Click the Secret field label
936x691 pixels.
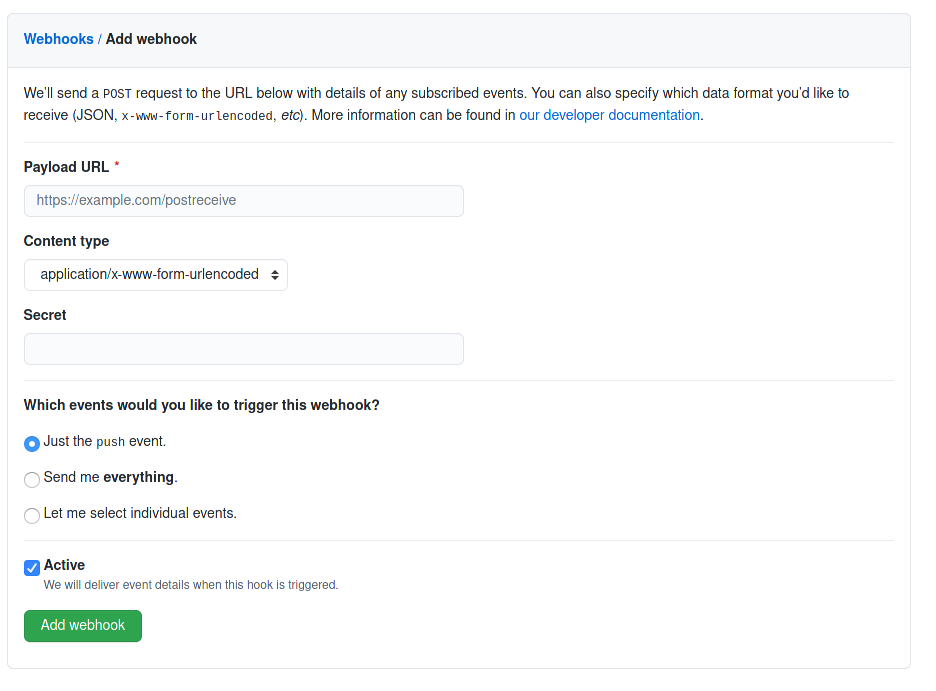pyautogui.click(x=45, y=315)
